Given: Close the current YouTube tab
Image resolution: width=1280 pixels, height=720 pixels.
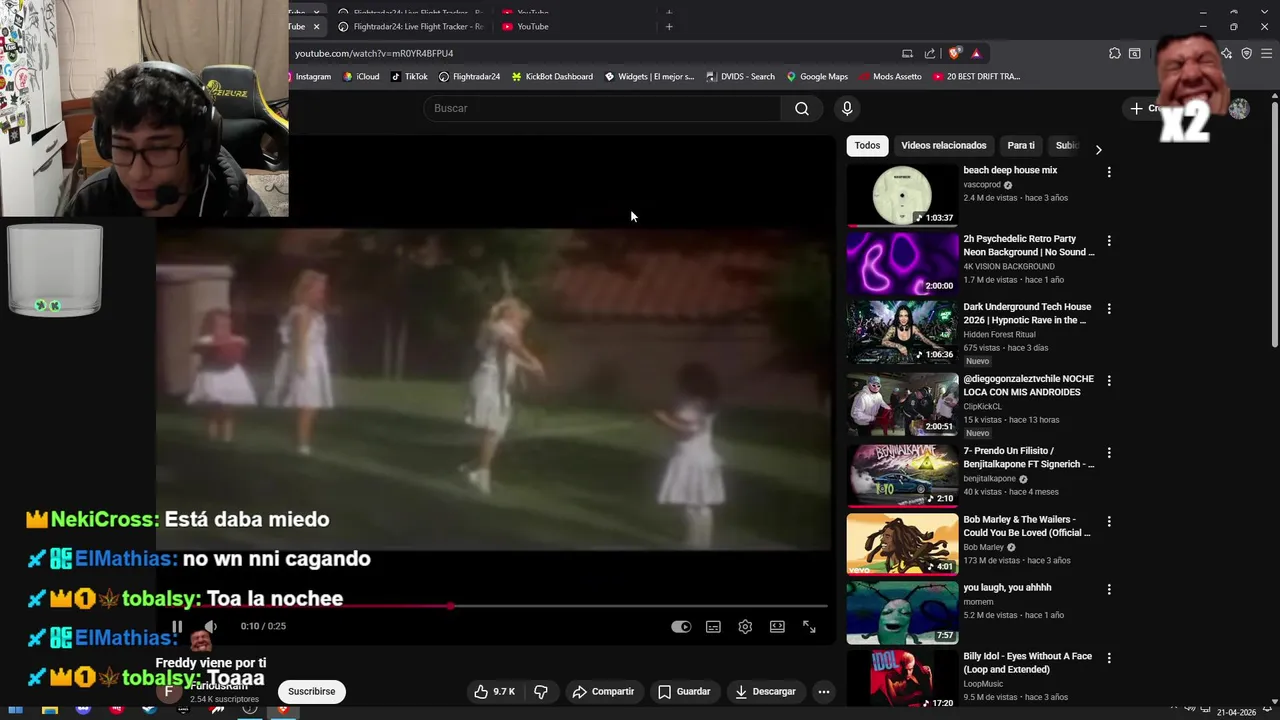Looking at the screenshot, I should tap(316, 27).
